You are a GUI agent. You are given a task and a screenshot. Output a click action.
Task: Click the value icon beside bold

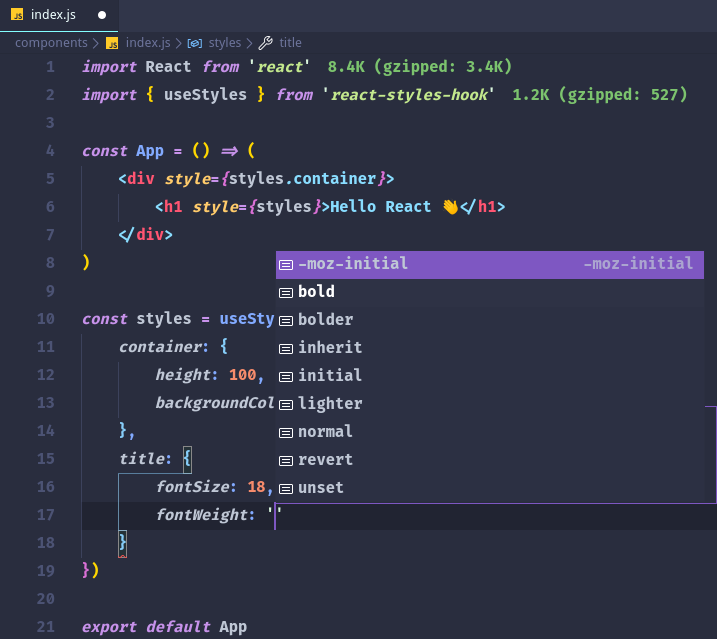286,293
